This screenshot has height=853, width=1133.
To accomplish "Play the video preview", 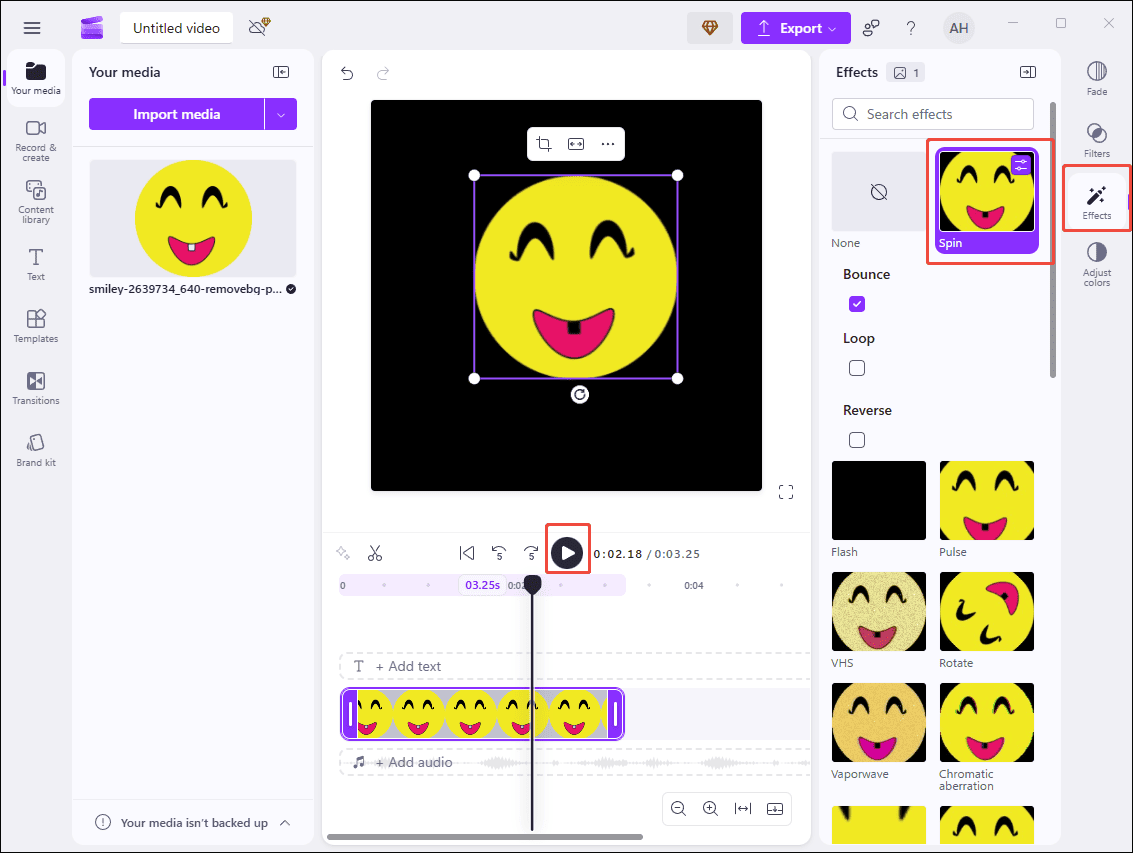I will [567, 551].
